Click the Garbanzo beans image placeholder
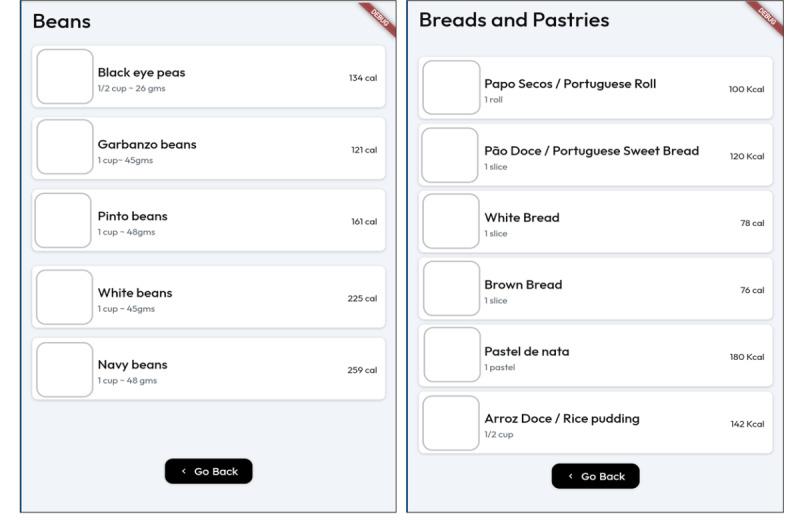 click(x=65, y=149)
